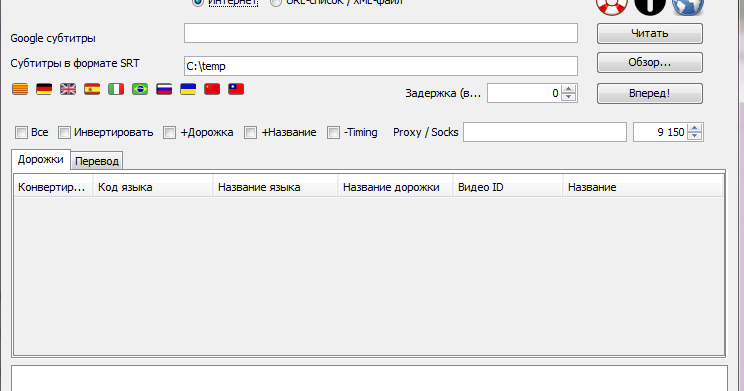The image size is (744, 391).
Task: Switch language with the German flag
Action: [44, 89]
